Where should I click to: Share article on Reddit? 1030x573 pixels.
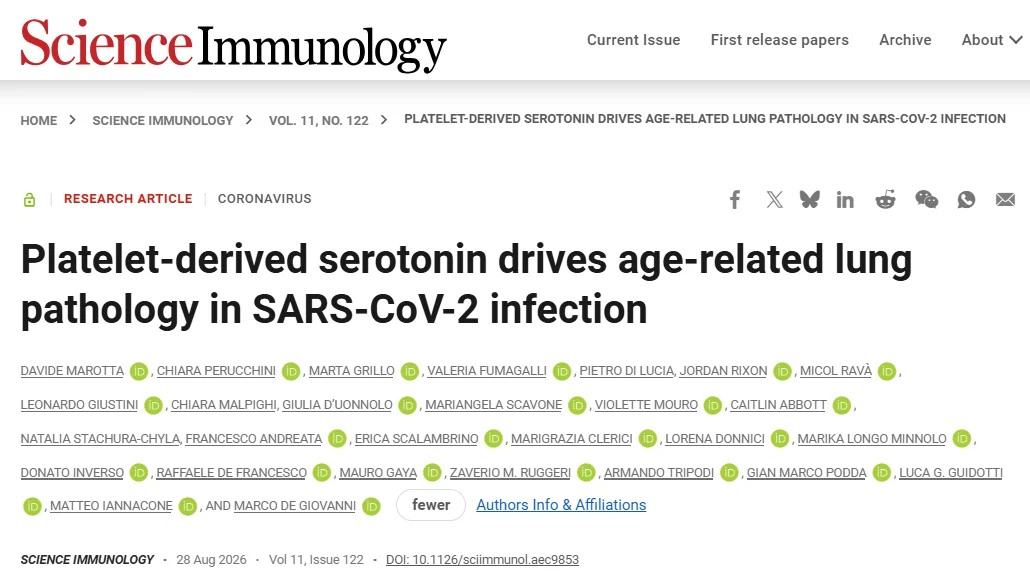pos(885,199)
